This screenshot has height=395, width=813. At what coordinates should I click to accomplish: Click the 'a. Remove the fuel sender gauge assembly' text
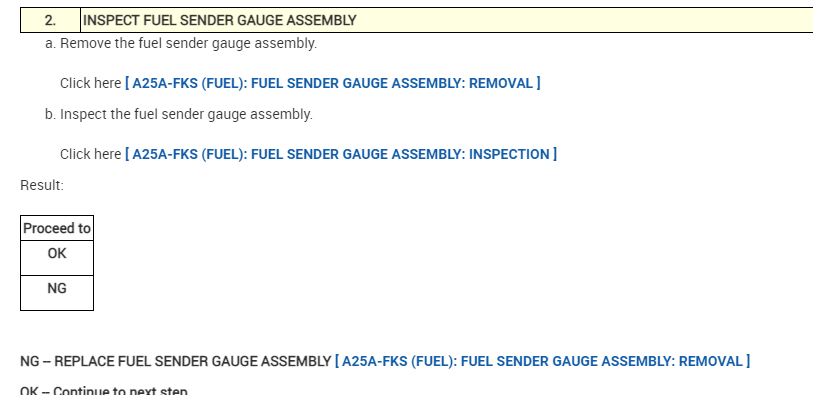181,44
